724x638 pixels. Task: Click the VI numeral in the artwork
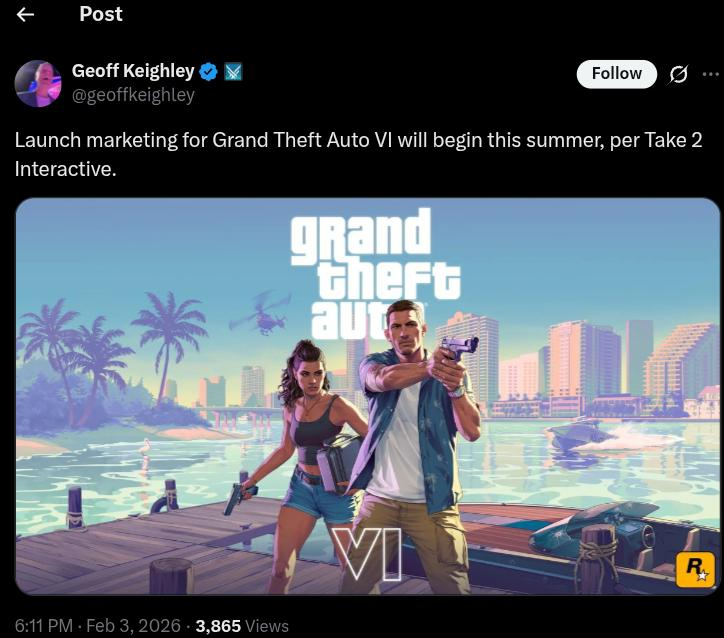(368, 554)
